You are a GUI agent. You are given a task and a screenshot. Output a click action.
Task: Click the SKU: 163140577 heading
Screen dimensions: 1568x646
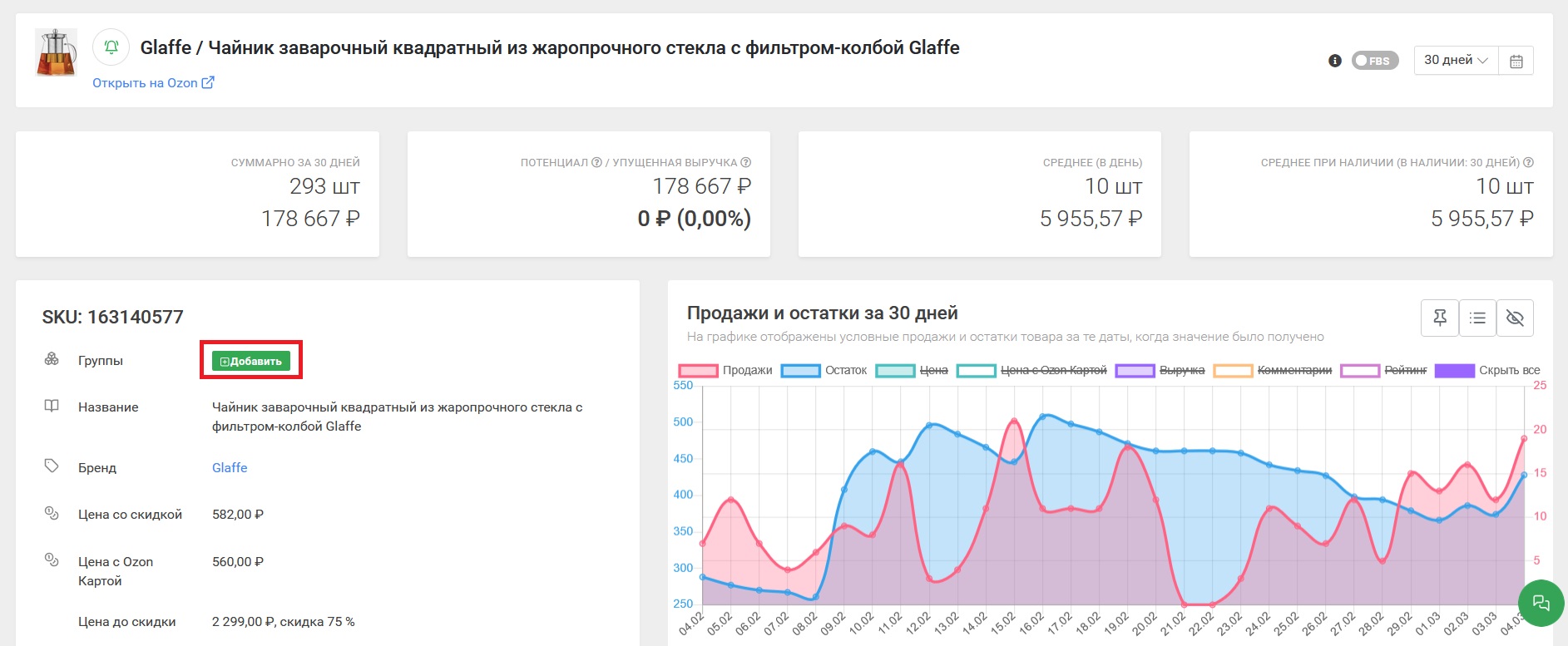pyautogui.click(x=113, y=317)
